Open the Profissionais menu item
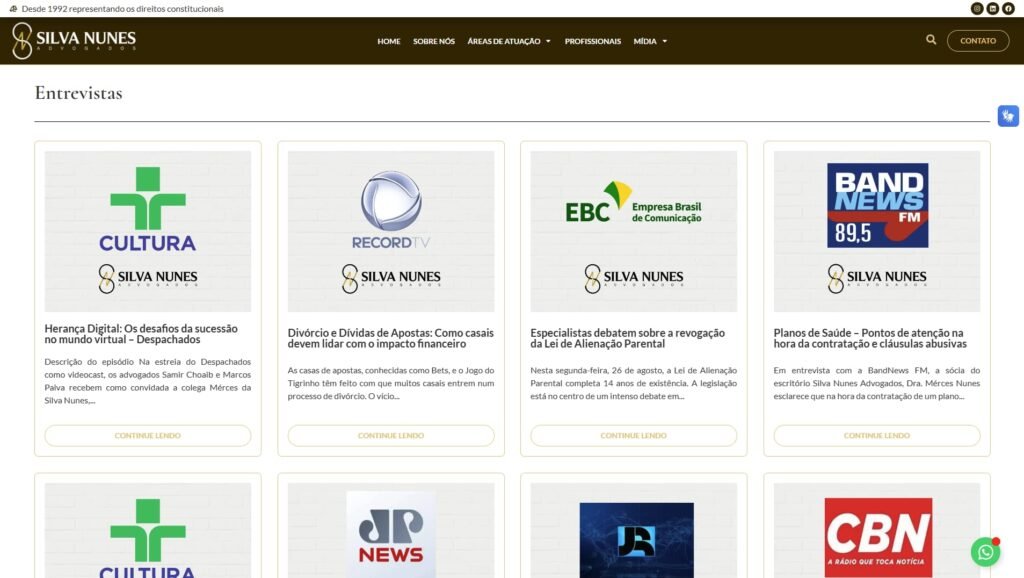Viewport: 1024px width, 578px height. coord(592,41)
